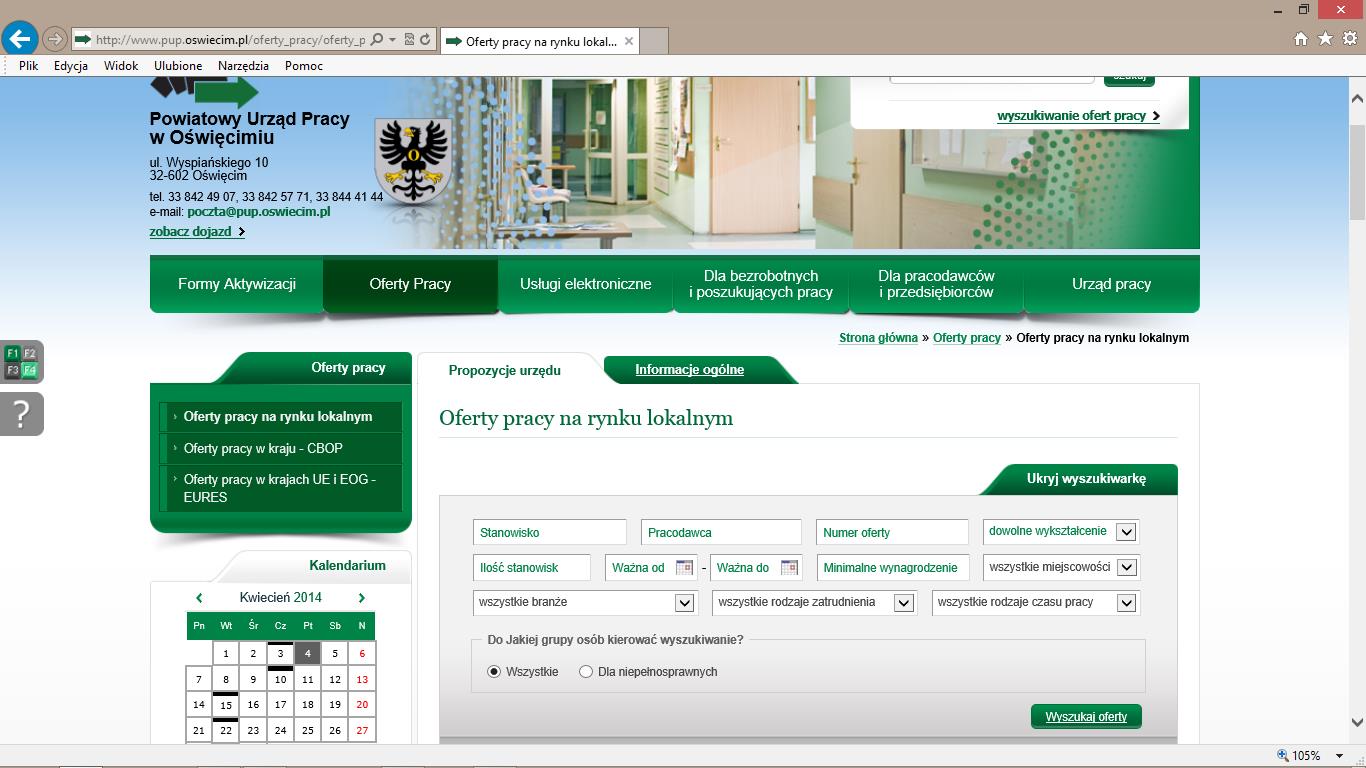Open browser settings gear icon
The height and width of the screenshot is (768, 1366).
[x=1349, y=39]
